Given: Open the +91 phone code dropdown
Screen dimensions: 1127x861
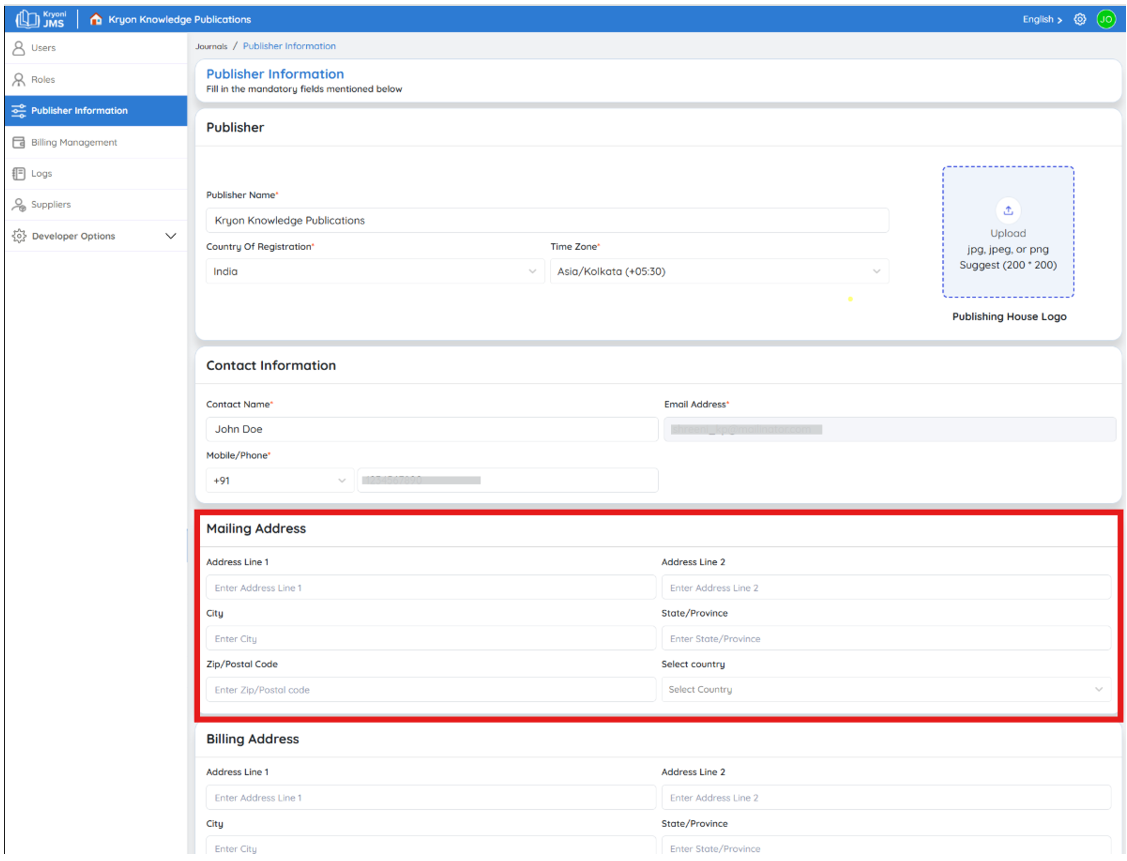Looking at the screenshot, I should coord(280,480).
